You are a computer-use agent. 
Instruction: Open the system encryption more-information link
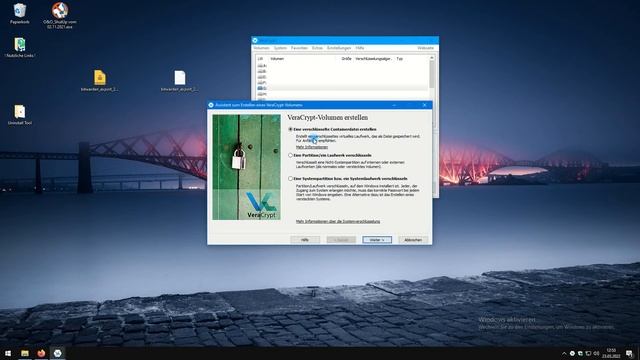[x=338, y=221]
